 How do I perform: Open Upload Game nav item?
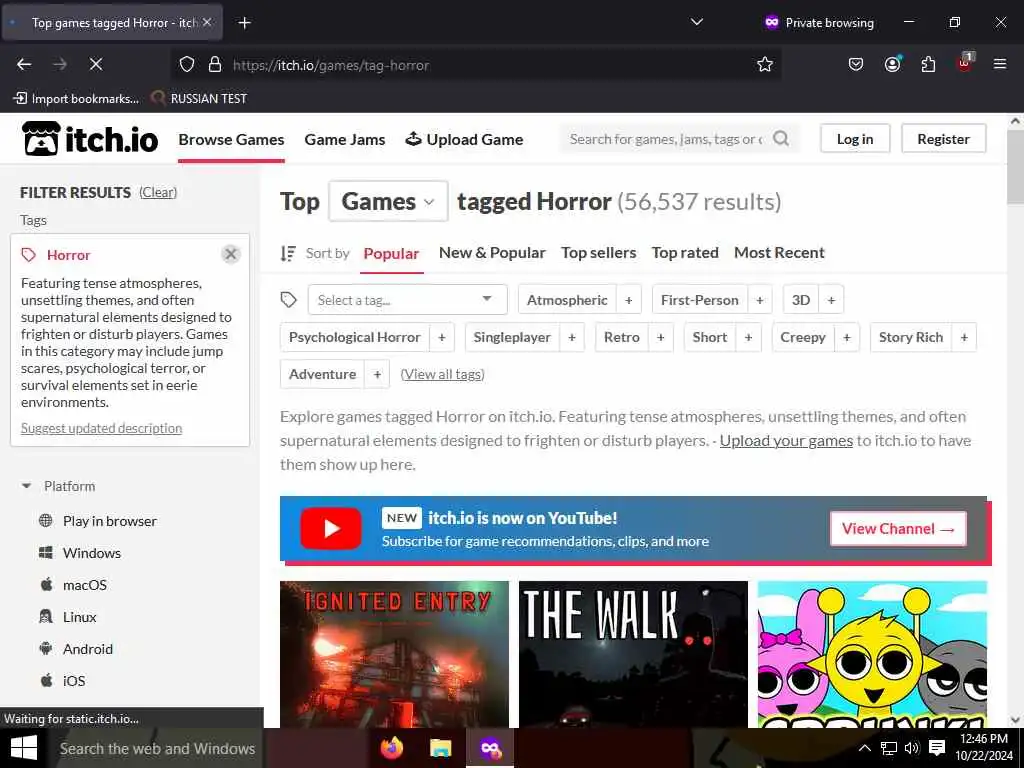tap(464, 139)
